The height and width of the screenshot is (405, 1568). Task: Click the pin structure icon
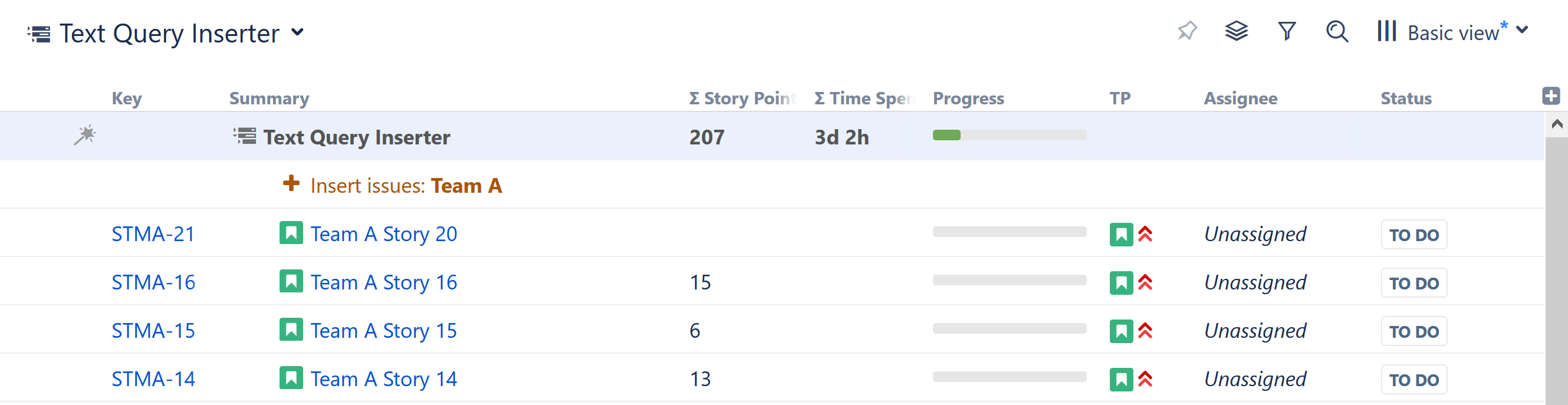coord(1186,31)
